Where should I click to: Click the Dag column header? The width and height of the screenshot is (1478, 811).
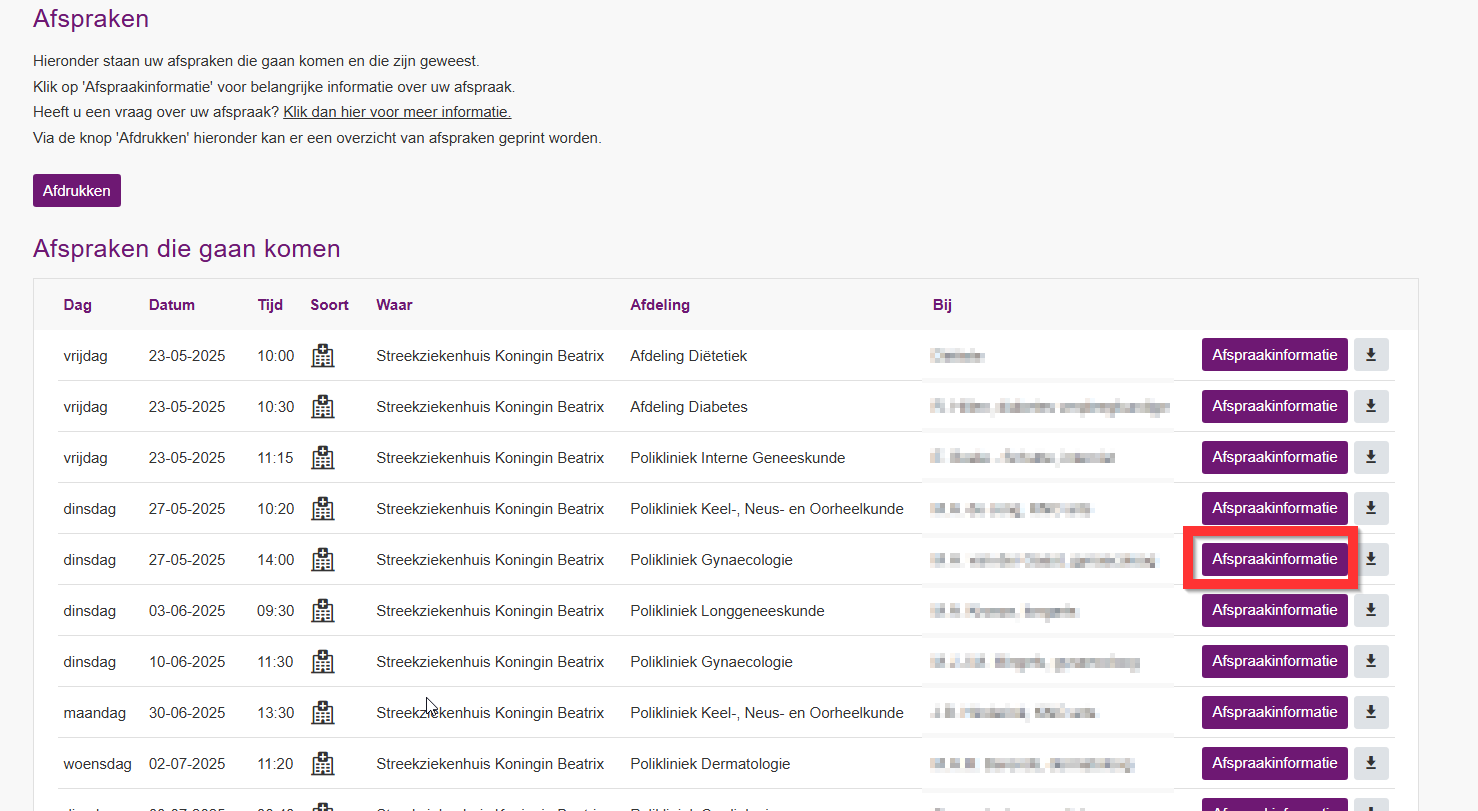pos(77,305)
